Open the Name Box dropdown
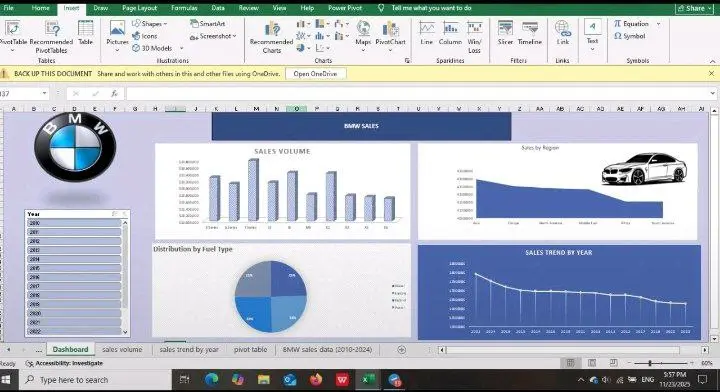 point(44,94)
